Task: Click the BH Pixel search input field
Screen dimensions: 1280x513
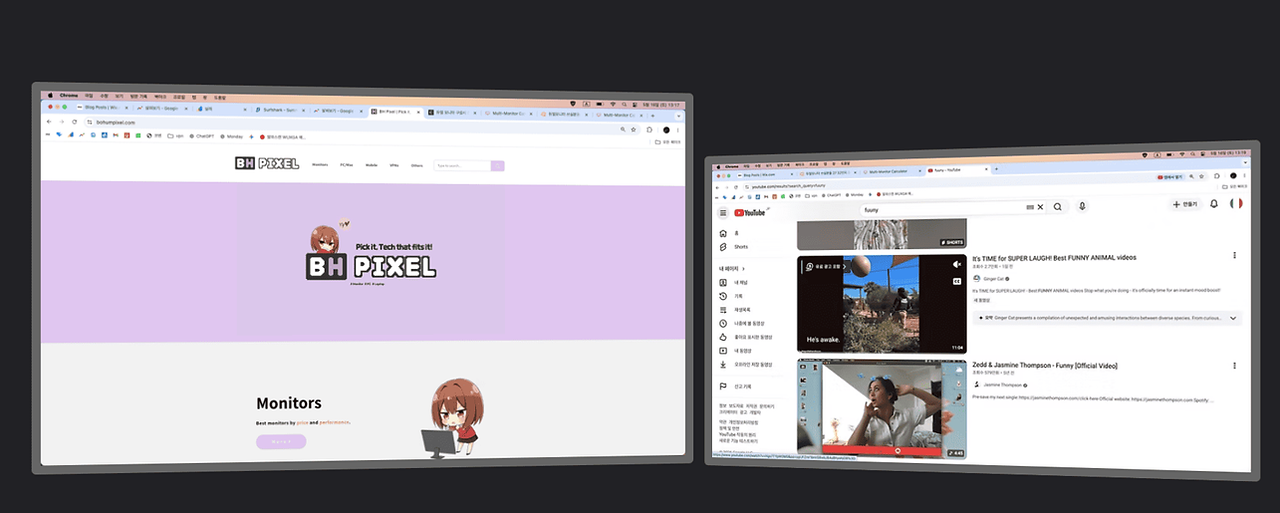Action: (462, 165)
